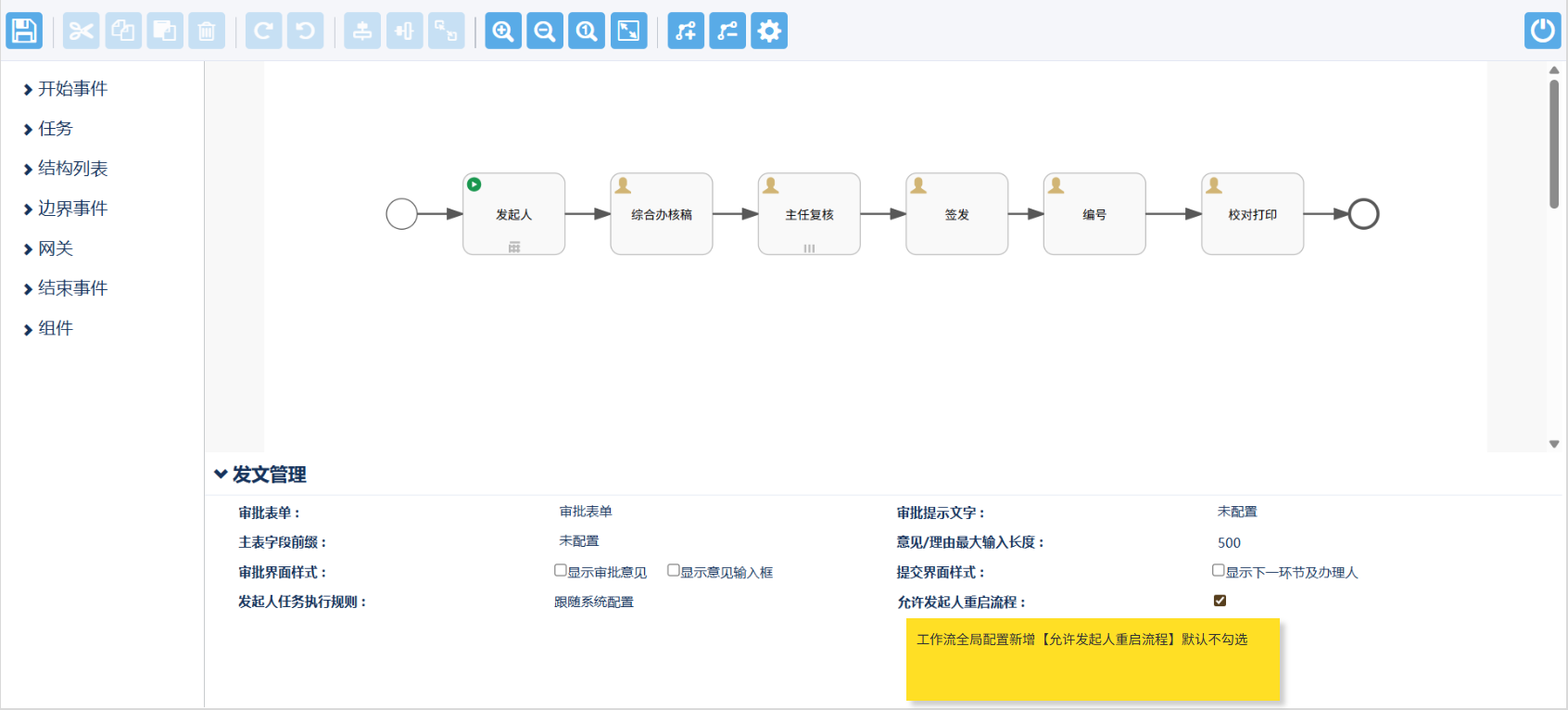Click the Delete trash icon
The height and width of the screenshot is (710, 1568).
pos(207,31)
